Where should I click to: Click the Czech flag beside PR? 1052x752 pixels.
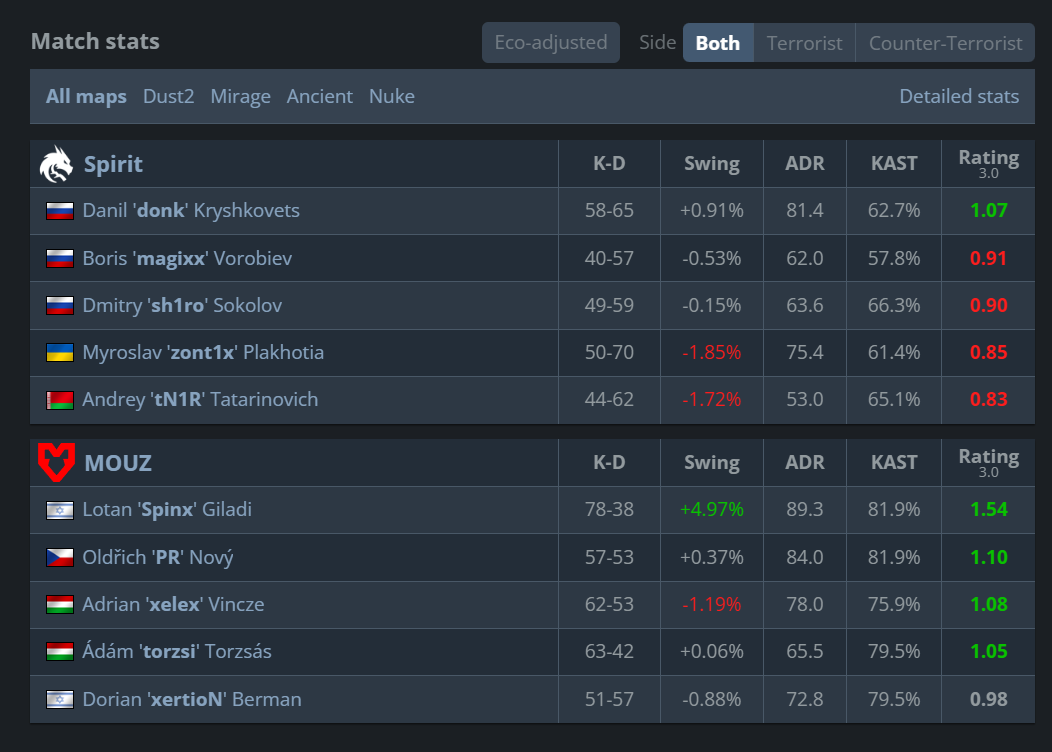tap(60, 557)
